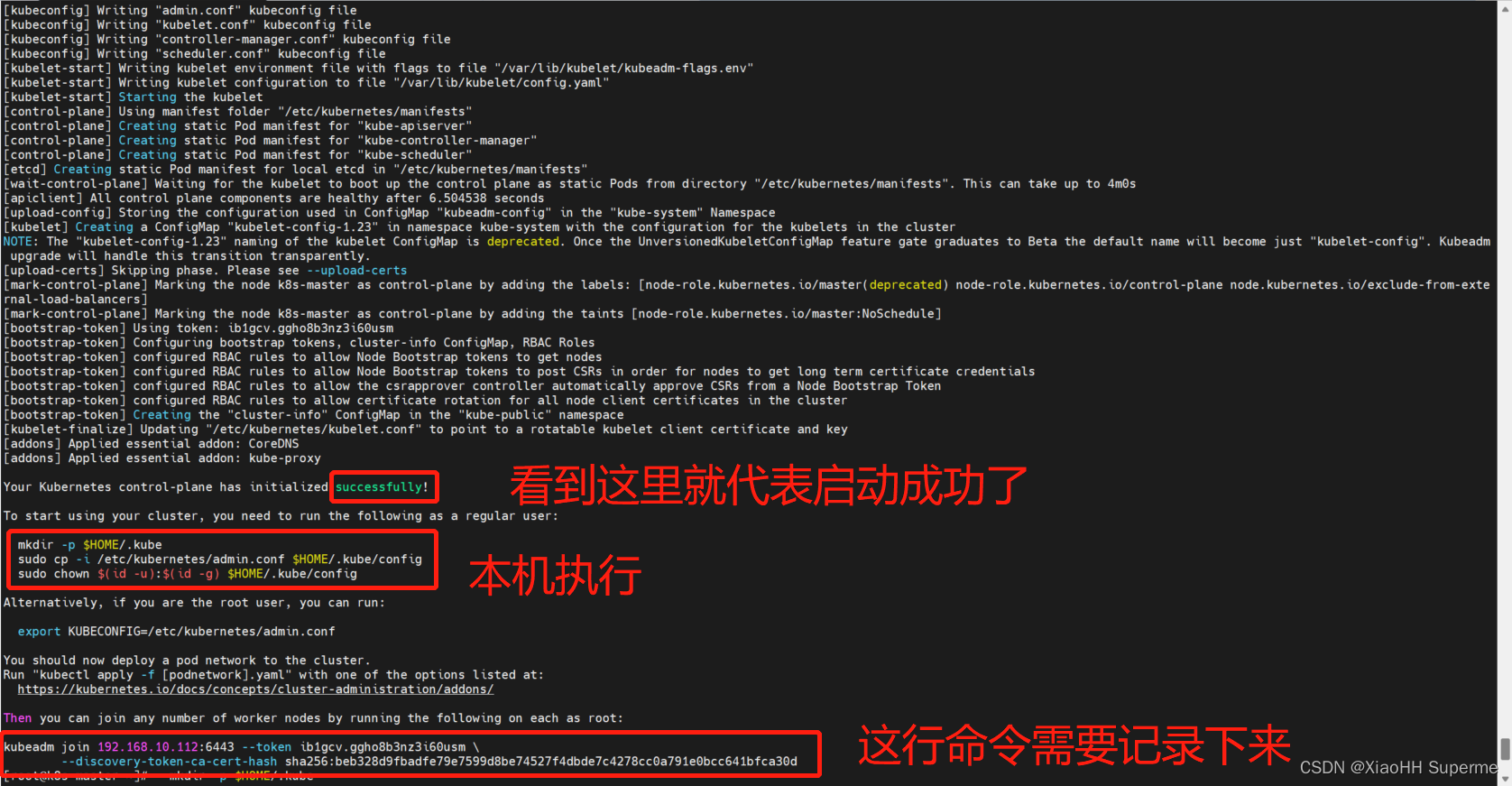Open the kubernetes.io cluster-administration addons link
The image size is (1512, 786).
click(255, 689)
